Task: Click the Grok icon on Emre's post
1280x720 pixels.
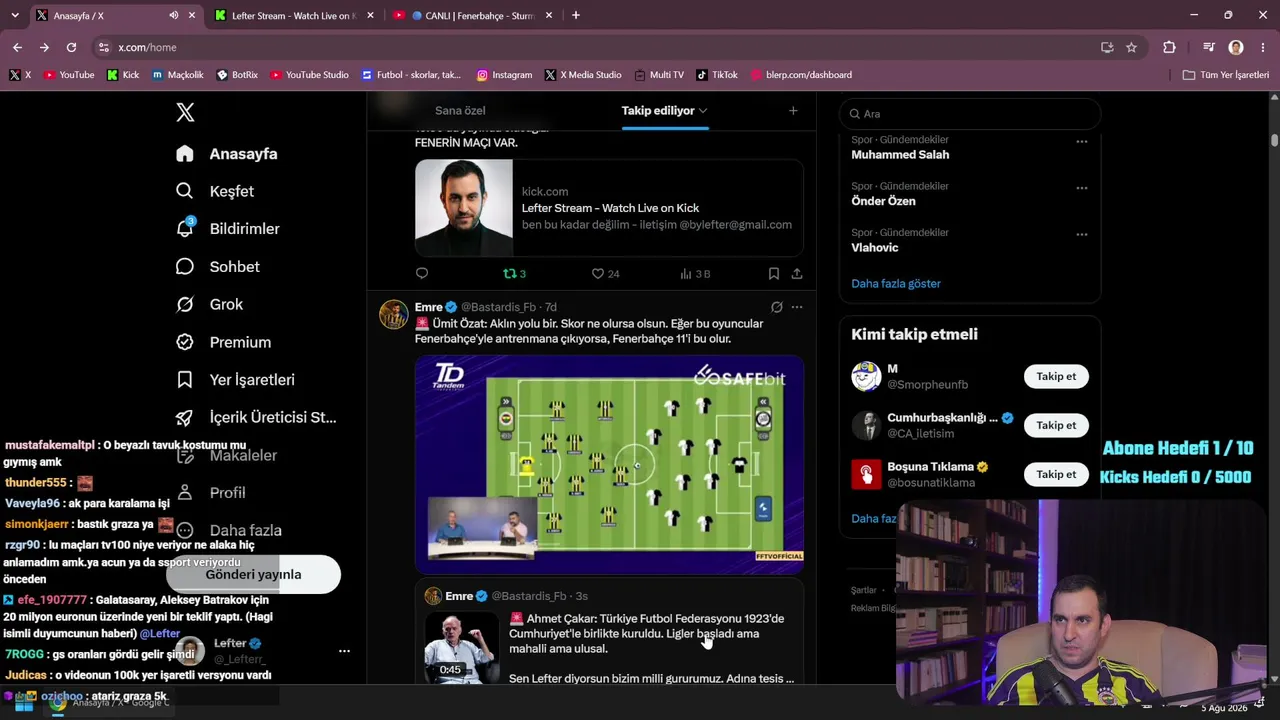Action: click(x=777, y=307)
